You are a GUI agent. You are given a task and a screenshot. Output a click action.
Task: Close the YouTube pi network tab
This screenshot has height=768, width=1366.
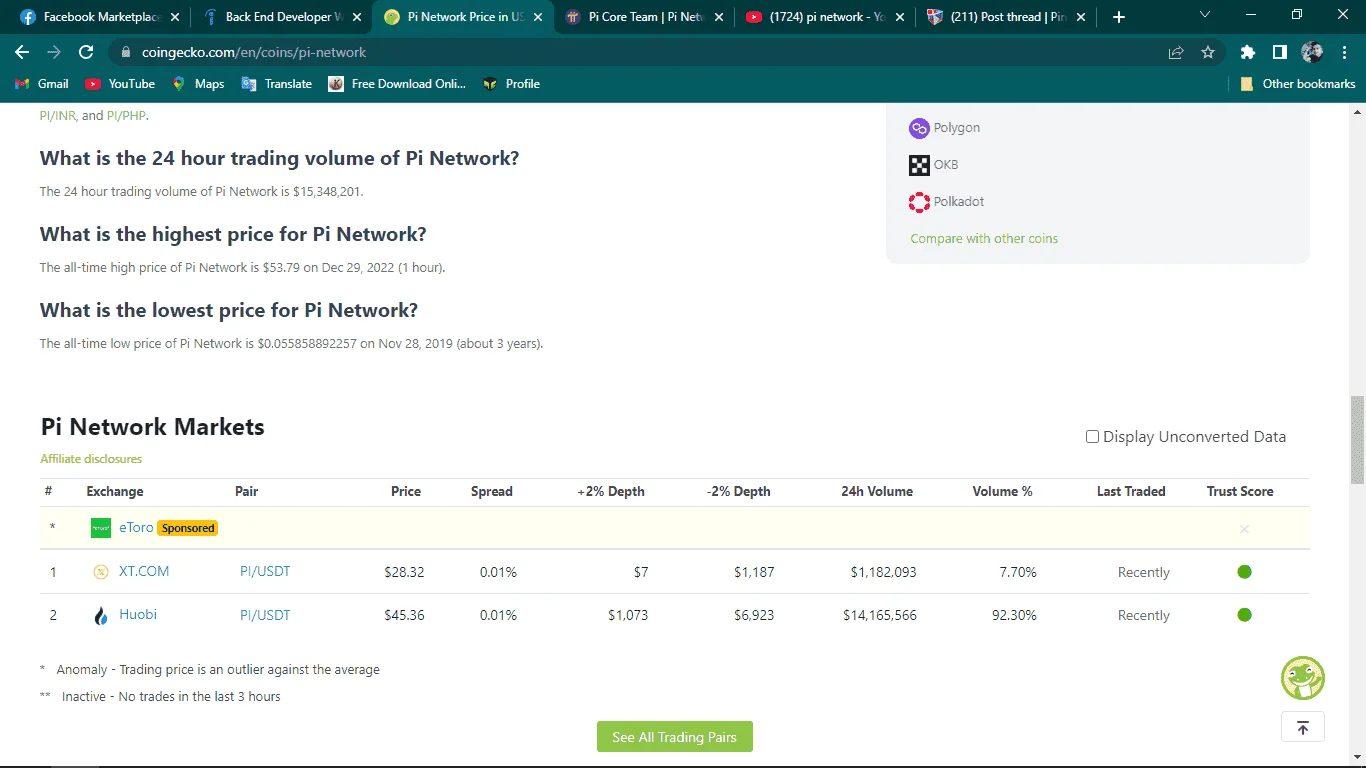pos(900,17)
